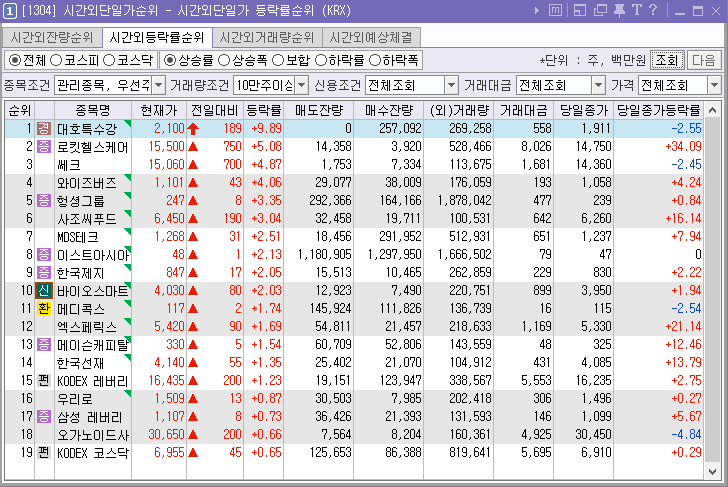Click the 매도잔량 column header
This screenshot has width=728, height=487.
(319, 110)
